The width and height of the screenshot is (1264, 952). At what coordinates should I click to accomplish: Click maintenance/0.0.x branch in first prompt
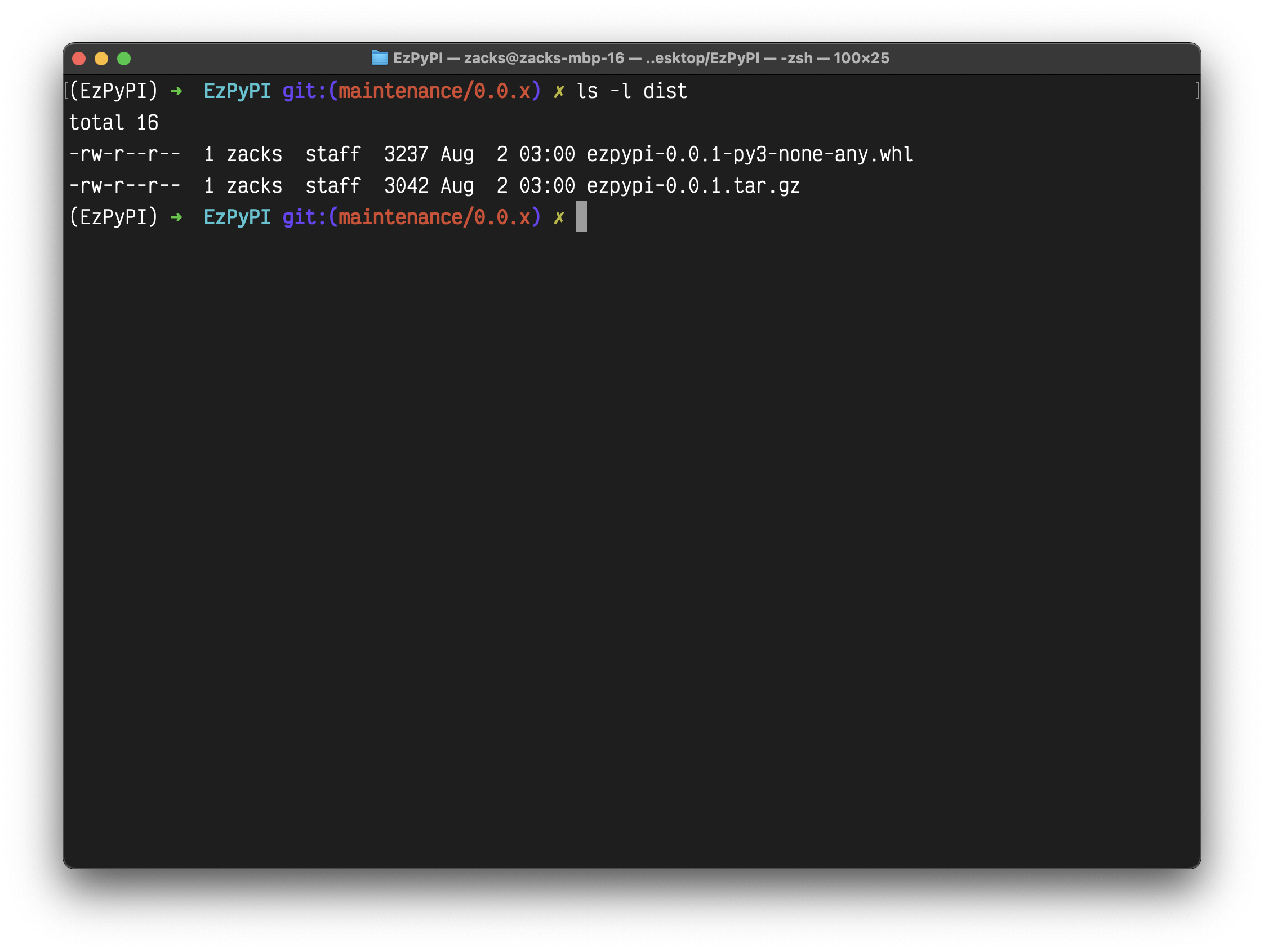pos(434,91)
